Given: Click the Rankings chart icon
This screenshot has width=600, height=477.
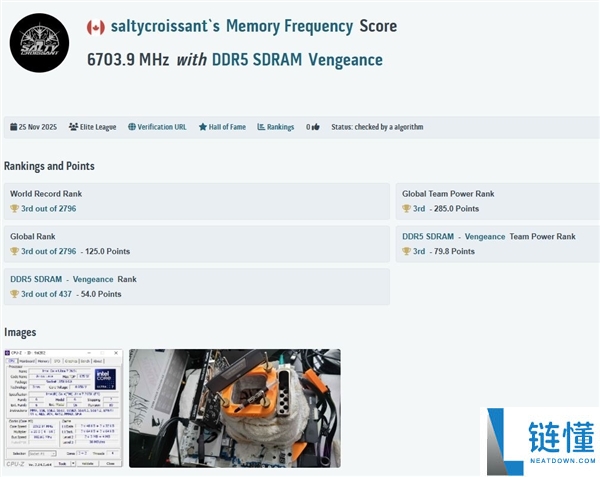Looking at the screenshot, I should (x=261, y=127).
